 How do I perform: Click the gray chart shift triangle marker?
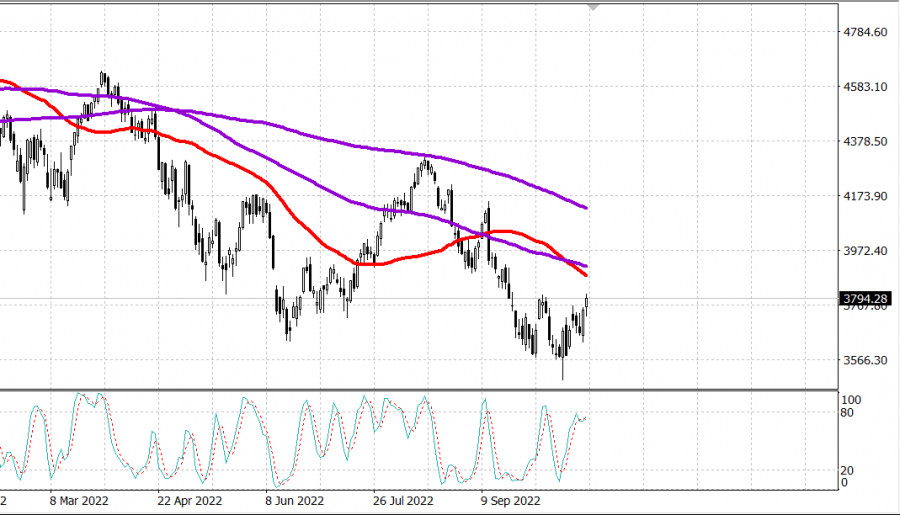click(595, 8)
